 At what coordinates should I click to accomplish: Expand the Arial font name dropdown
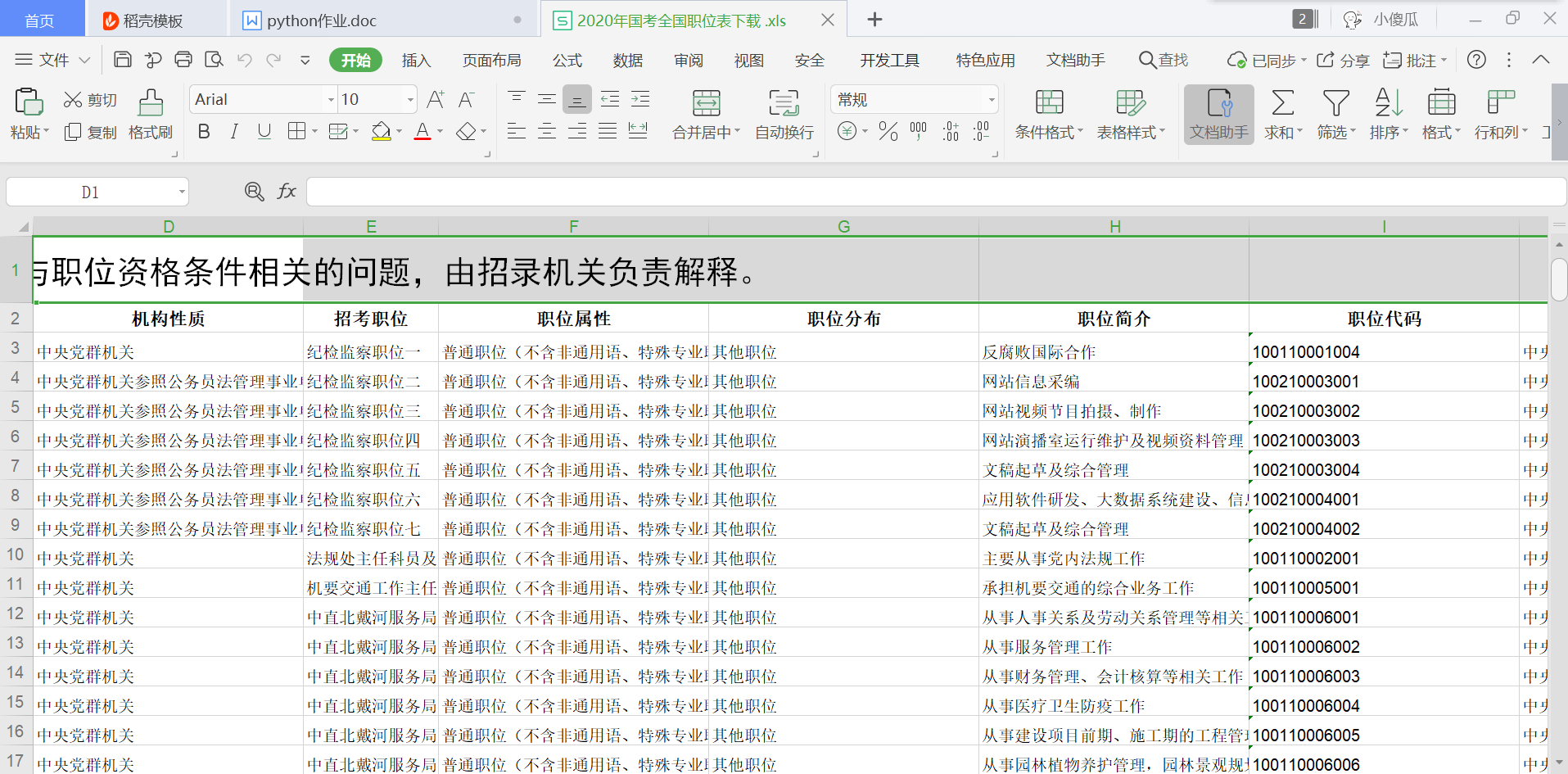point(331,100)
